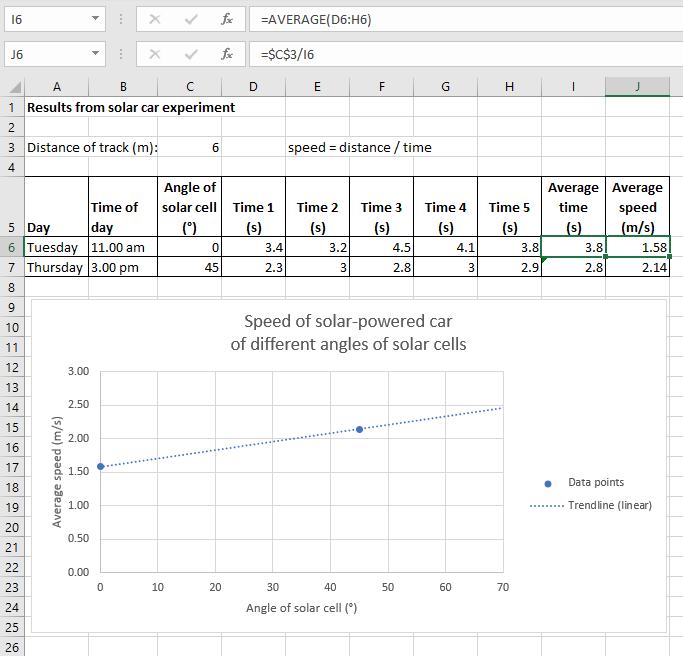Image resolution: width=683 pixels, height=656 pixels.
Task: Click the chart data point at angle 0
Action: pos(101,467)
